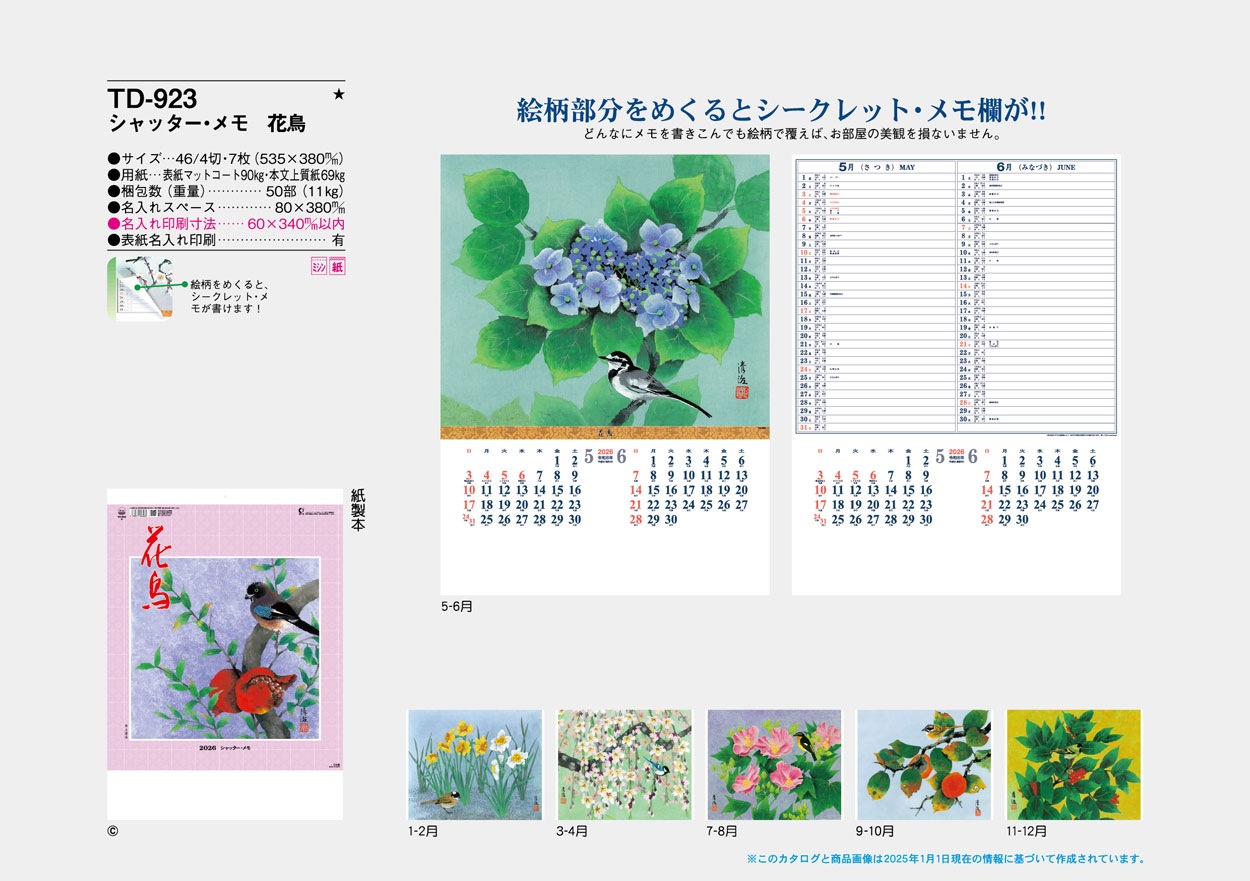Click the pink ミシン perforation icon
The height and width of the screenshot is (881, 1250).
319,267
